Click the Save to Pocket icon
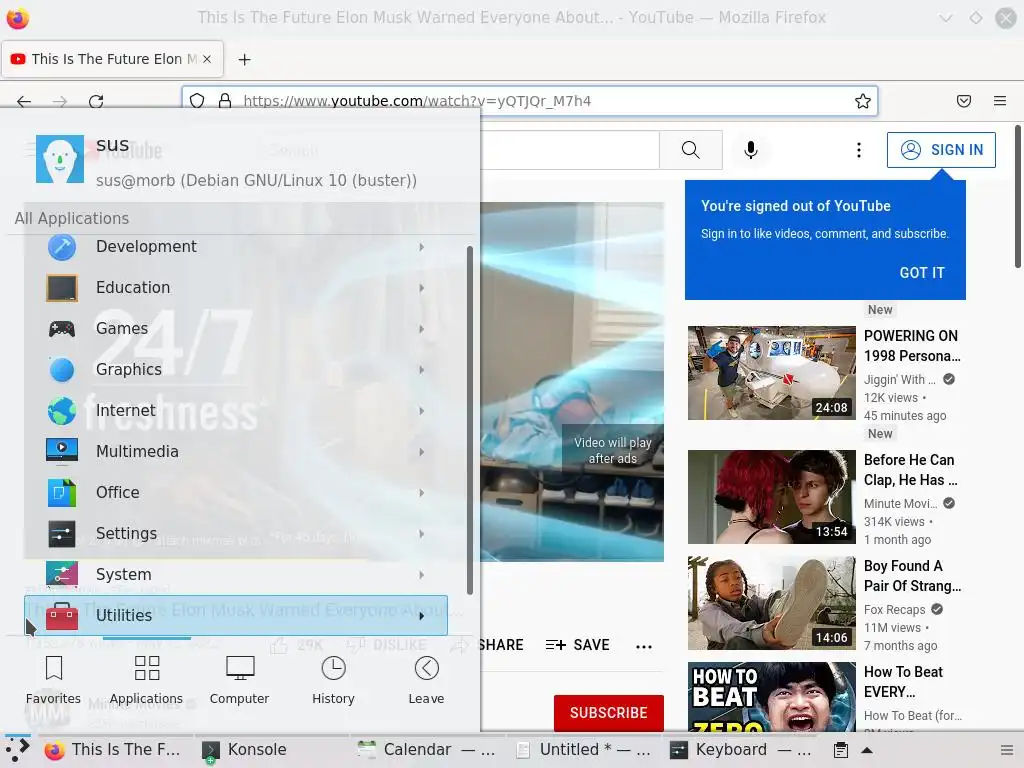The height and width of the screenshot is (768, 1024). [964, 101]
